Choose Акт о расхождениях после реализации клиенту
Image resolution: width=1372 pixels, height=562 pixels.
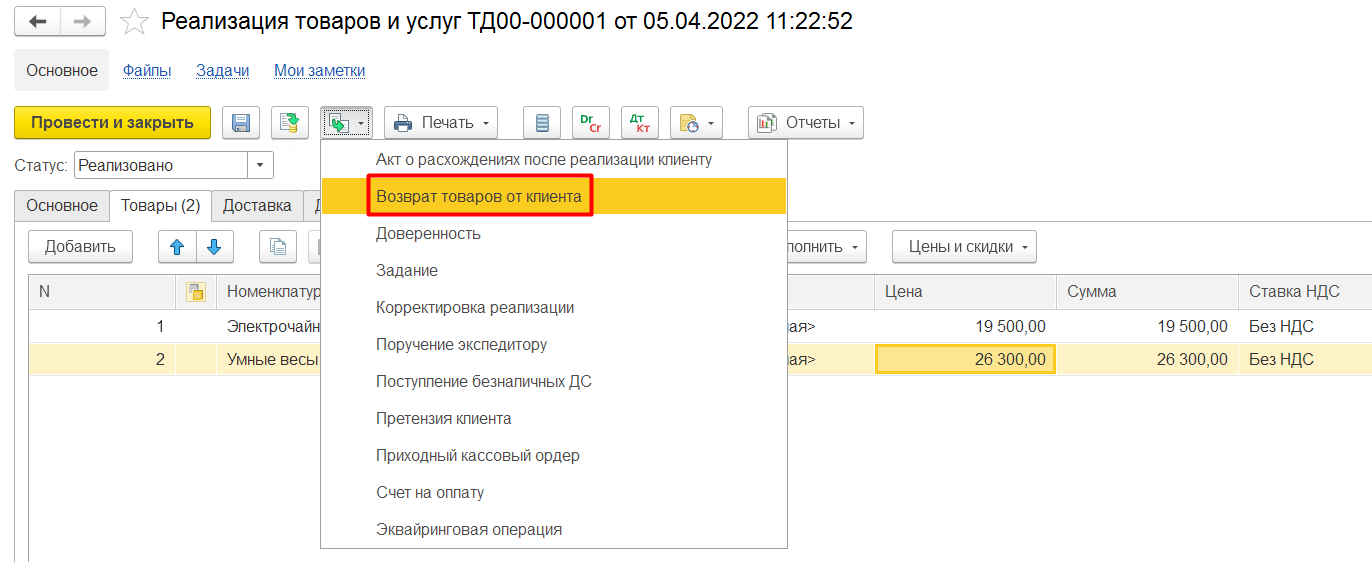554,159
